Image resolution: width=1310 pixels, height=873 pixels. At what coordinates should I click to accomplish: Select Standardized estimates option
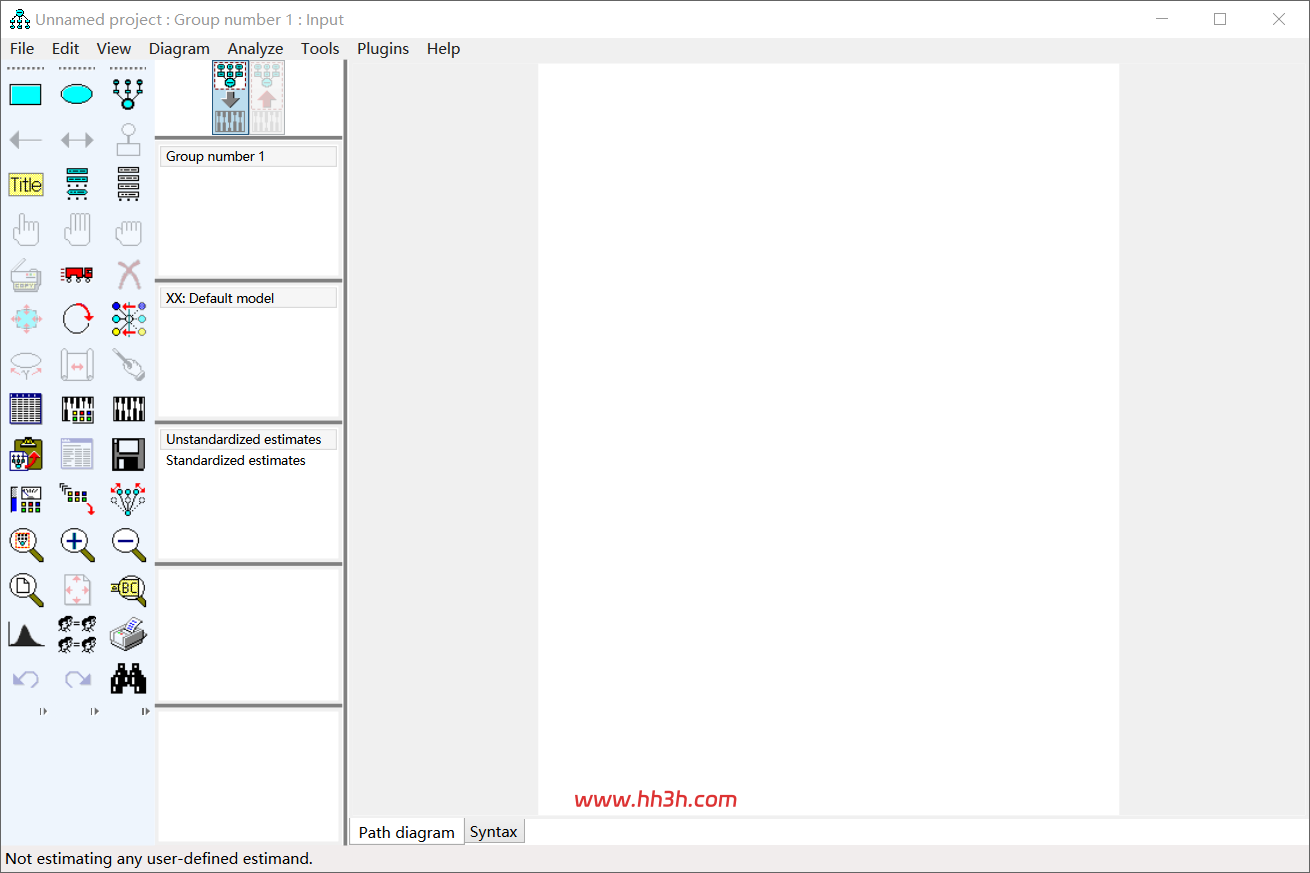(x=236, y=461)
